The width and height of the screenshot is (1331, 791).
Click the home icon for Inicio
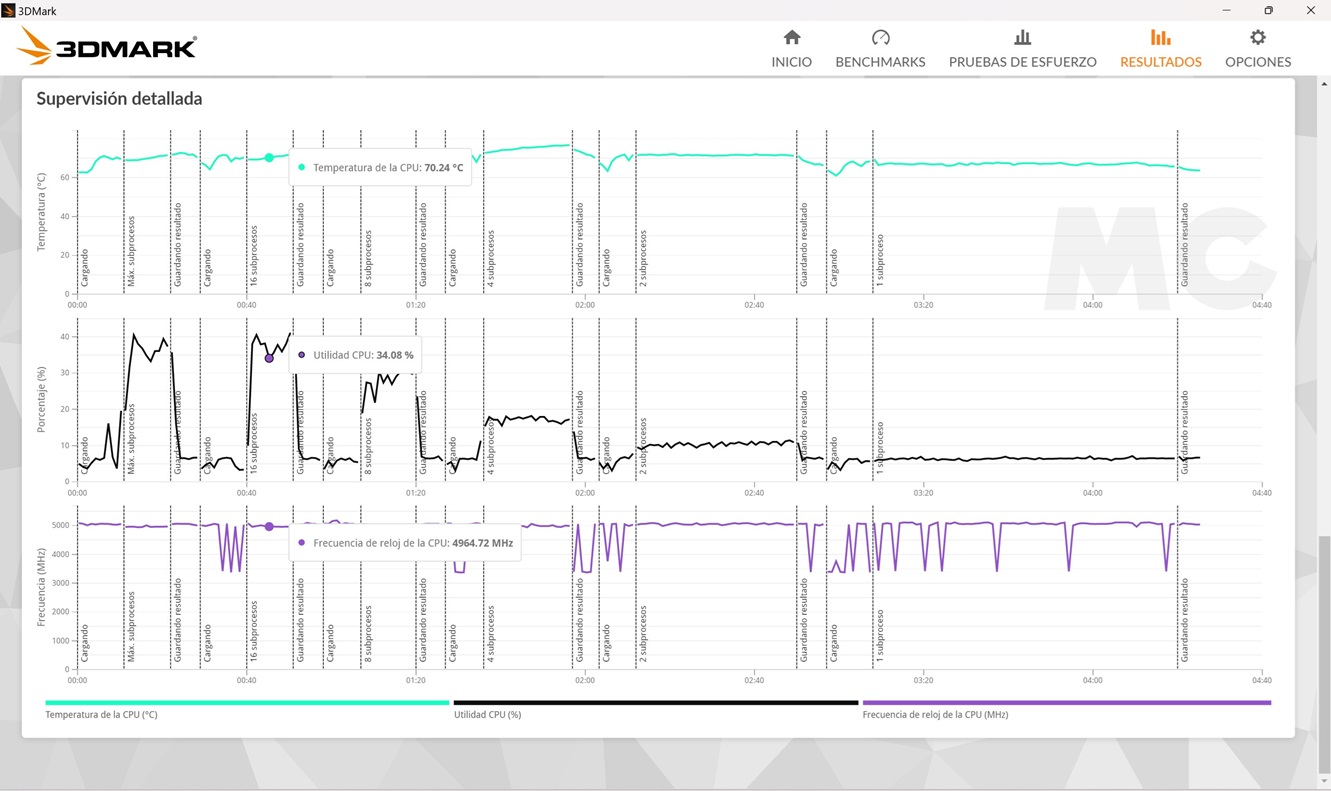(x=791, y=38)
